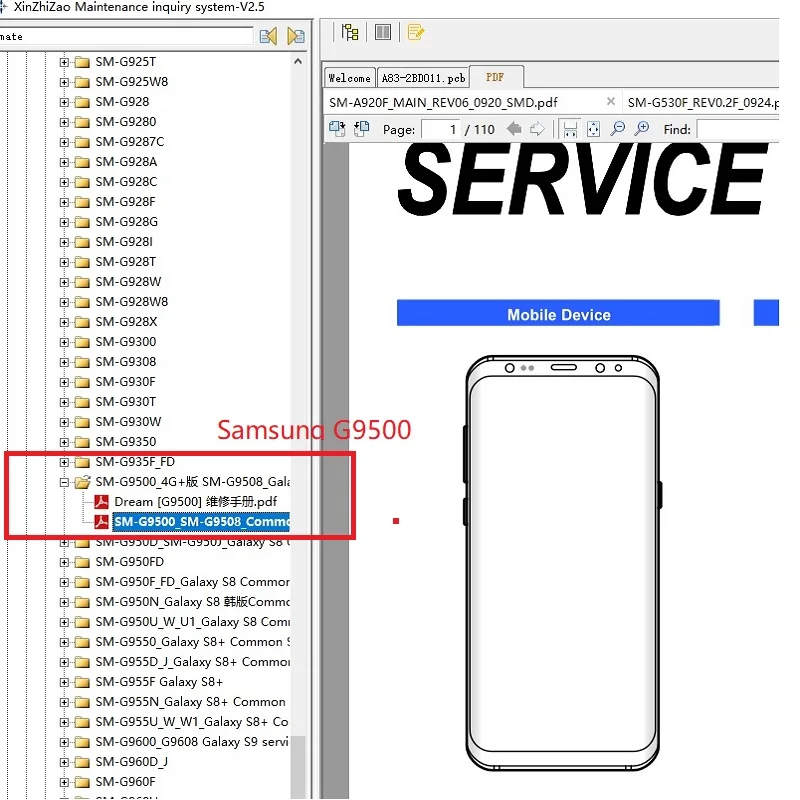Screen dimensions: 800x800
Task: Expand the SM-G928 folder
Action: pyautogui.click(x=64, y=102)
